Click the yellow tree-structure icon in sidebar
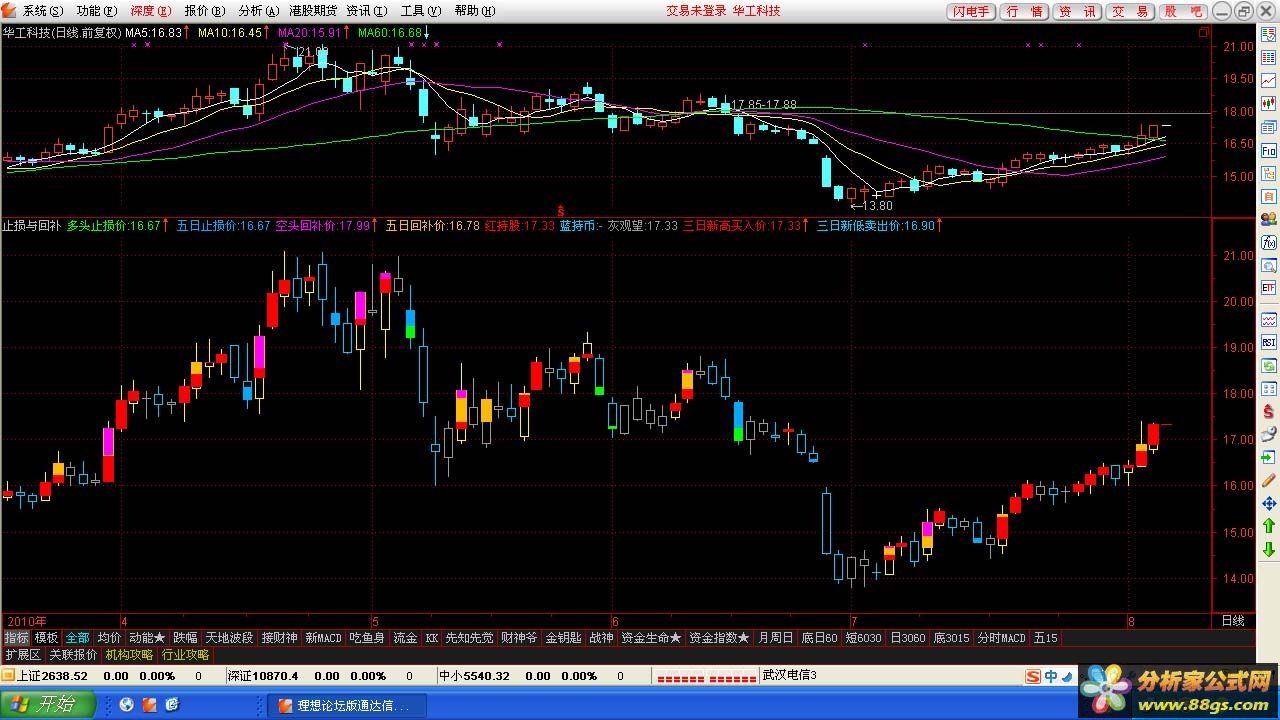Image resolution: width=1280 pixels, height=720 pixels. click(x=1269, y=173)
